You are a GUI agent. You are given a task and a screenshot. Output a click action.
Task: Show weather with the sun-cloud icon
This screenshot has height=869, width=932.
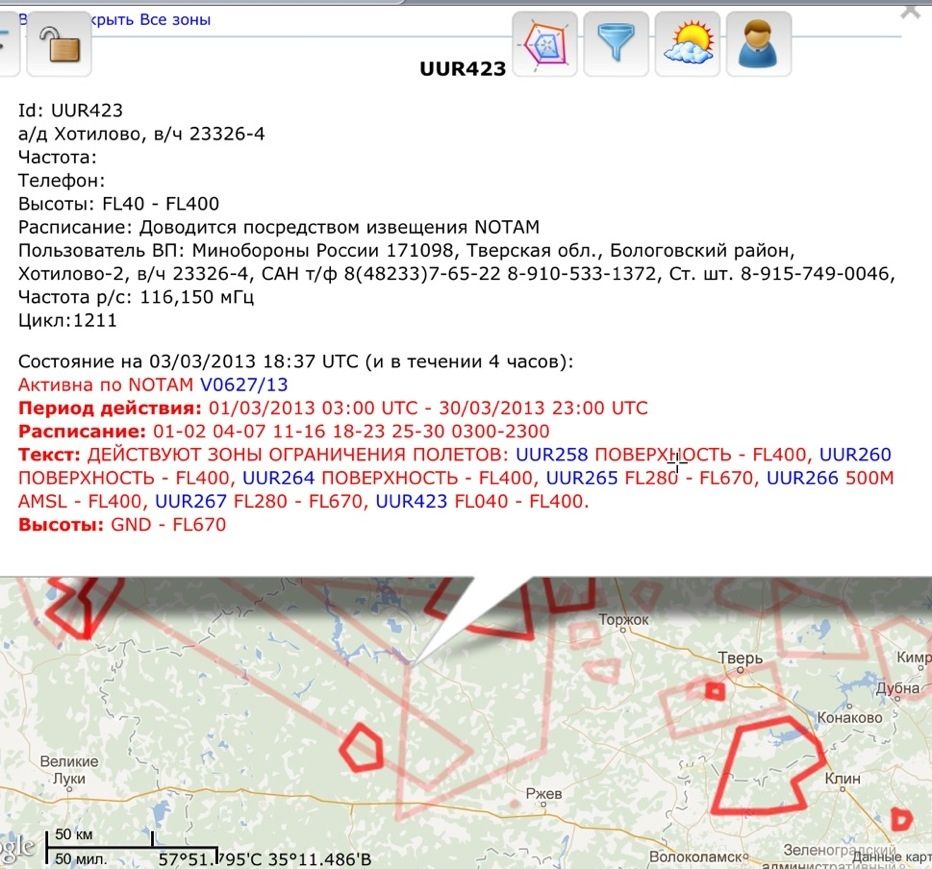click(687, 44)
